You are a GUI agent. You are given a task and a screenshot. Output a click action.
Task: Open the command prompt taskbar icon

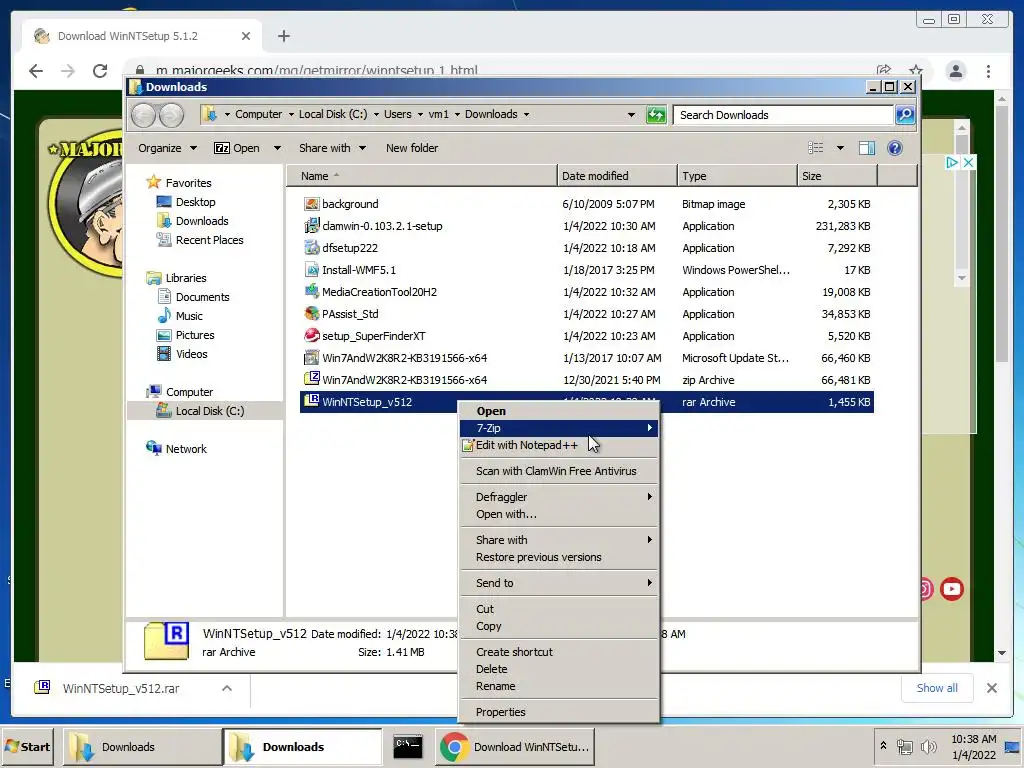pos(408,746)
